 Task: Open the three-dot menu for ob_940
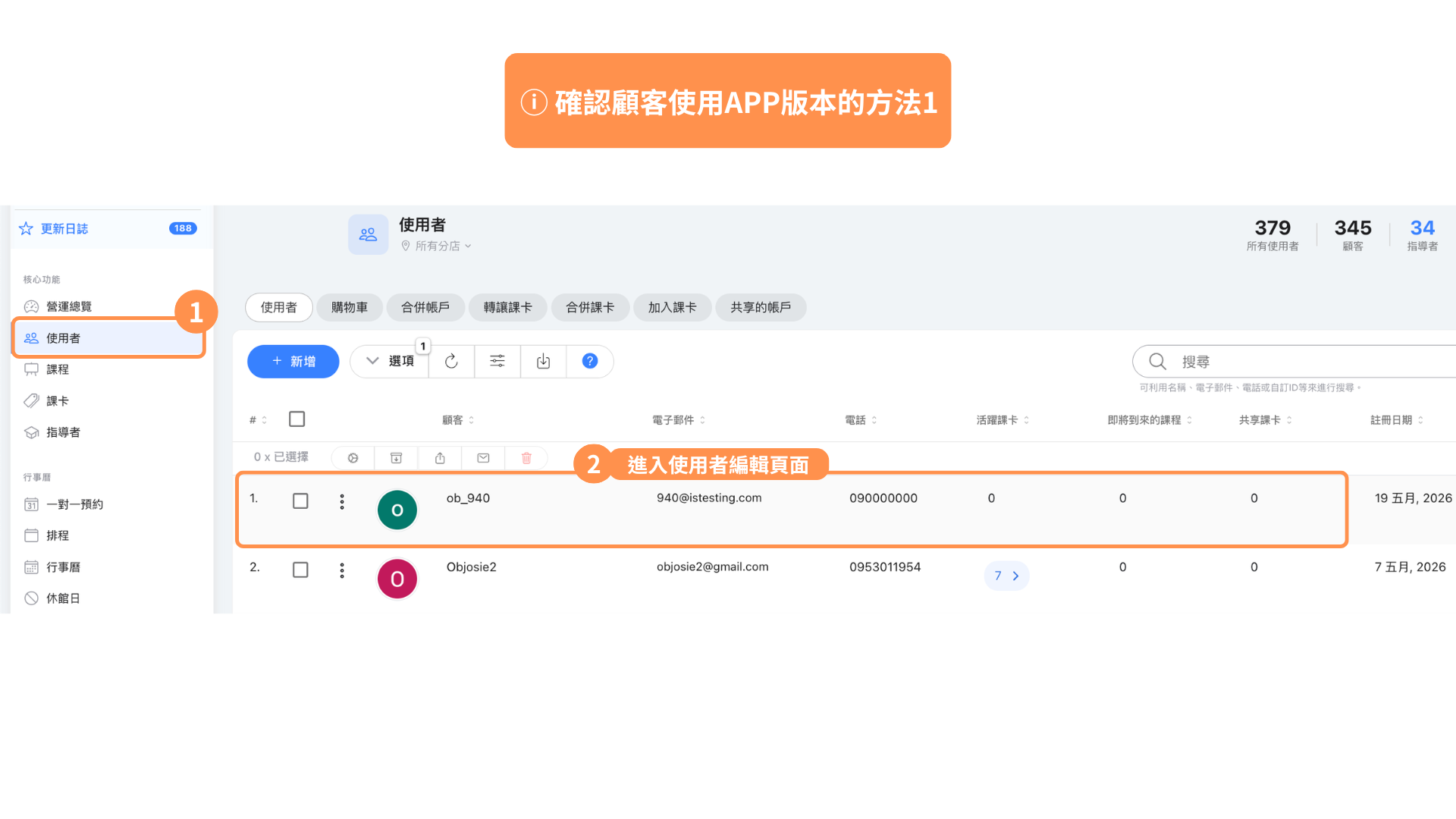click(342, 502)
